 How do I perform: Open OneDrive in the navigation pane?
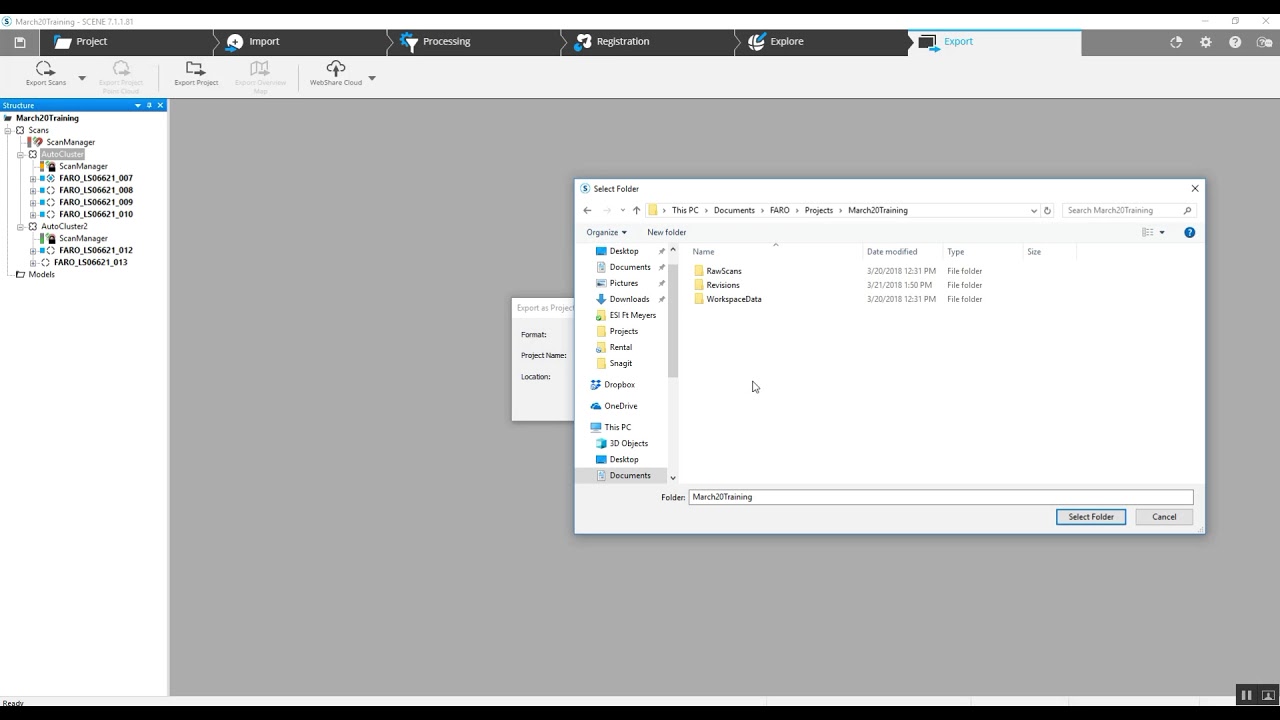click(x=620, y=406)
